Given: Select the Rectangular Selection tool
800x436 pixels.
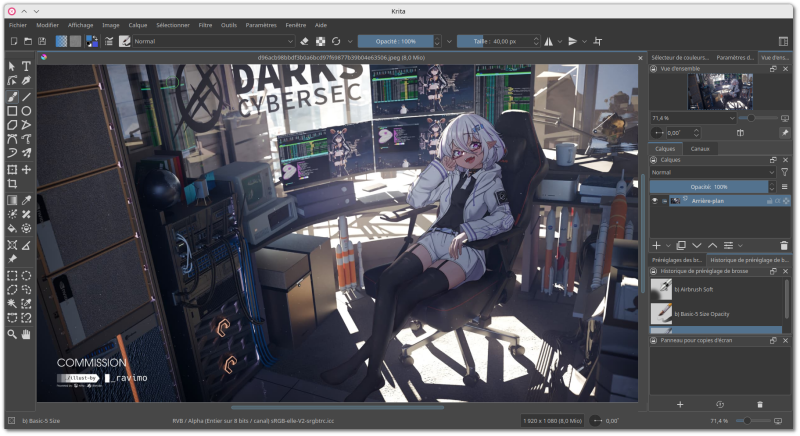Looking at the screenshot, I should point(12,276).
